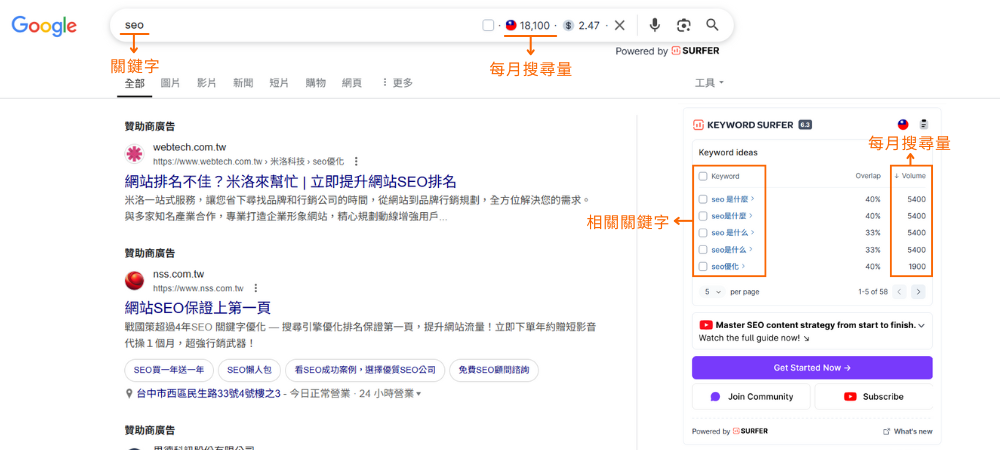Click the Subscribe button

874,396
